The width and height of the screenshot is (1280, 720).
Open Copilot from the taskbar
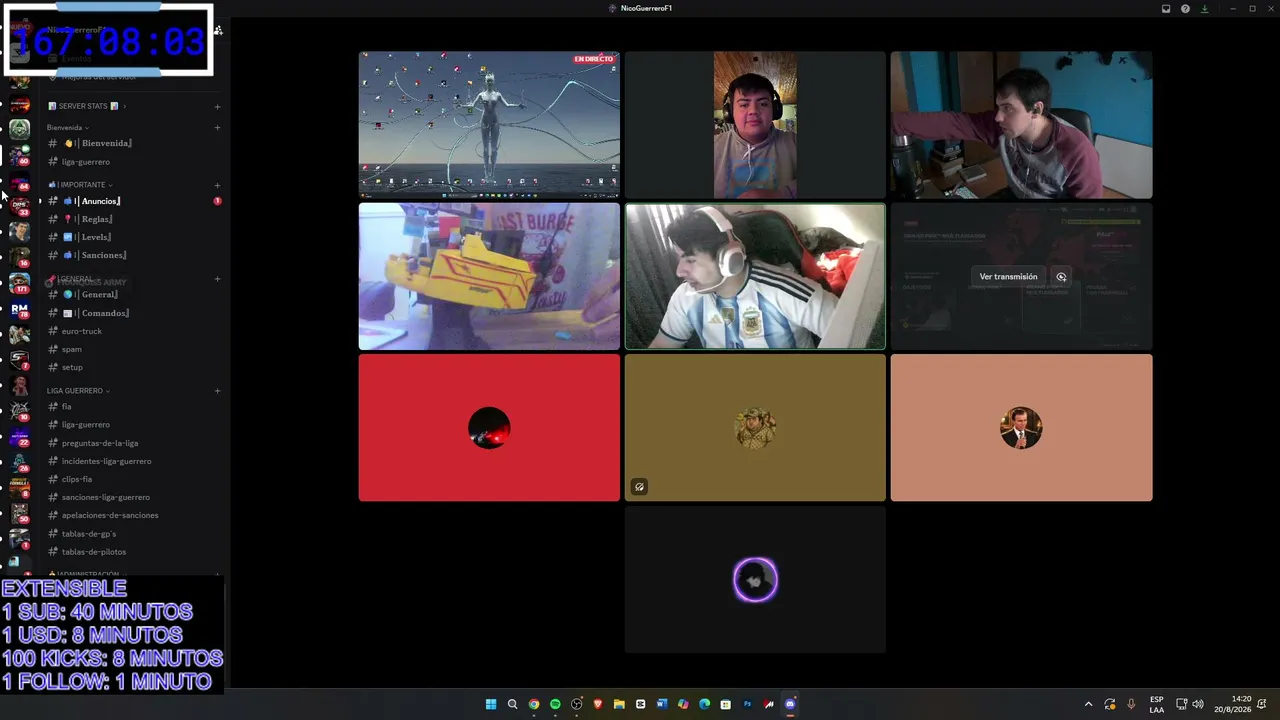click(x=683, y=704)
